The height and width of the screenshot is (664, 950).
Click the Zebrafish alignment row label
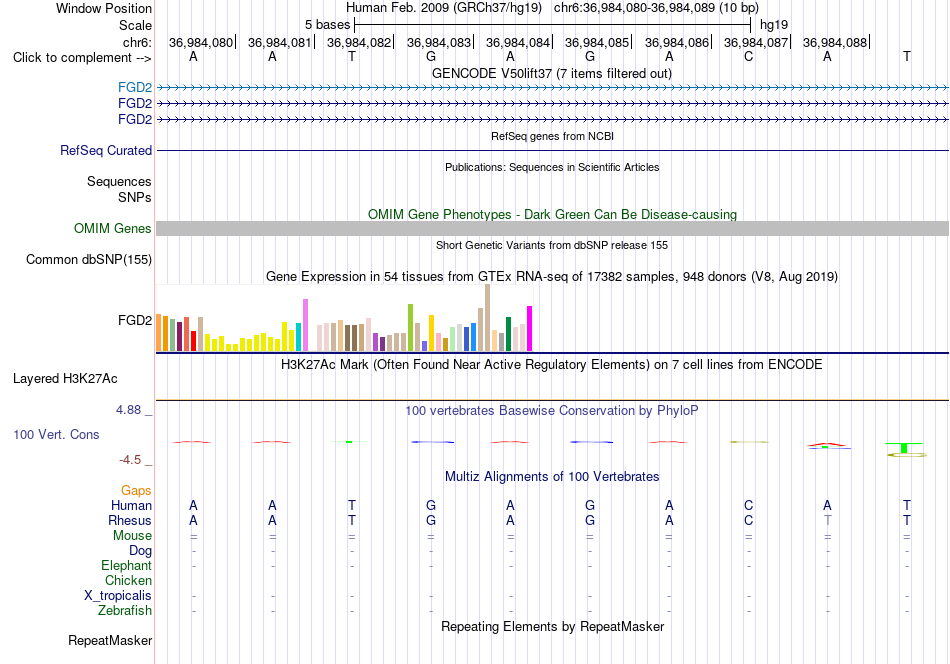tap(125, 611)
